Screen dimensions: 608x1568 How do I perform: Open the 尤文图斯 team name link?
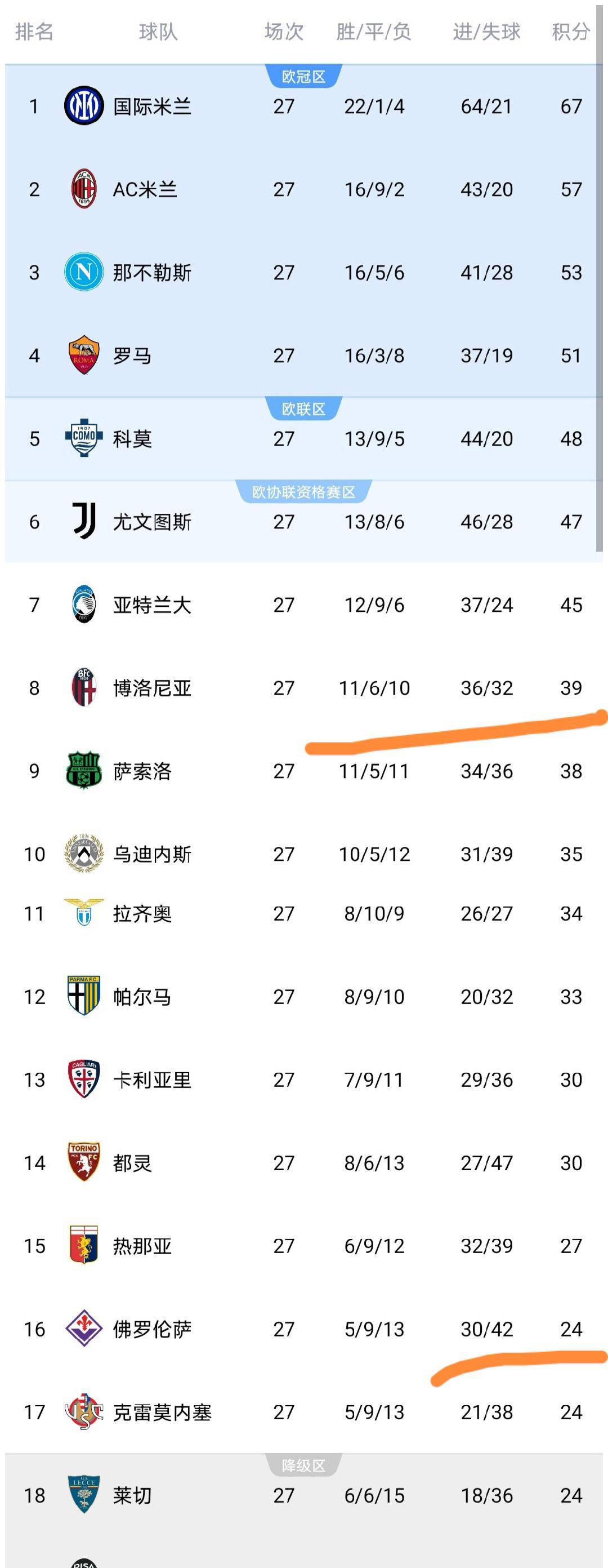[x=152, y=522]
